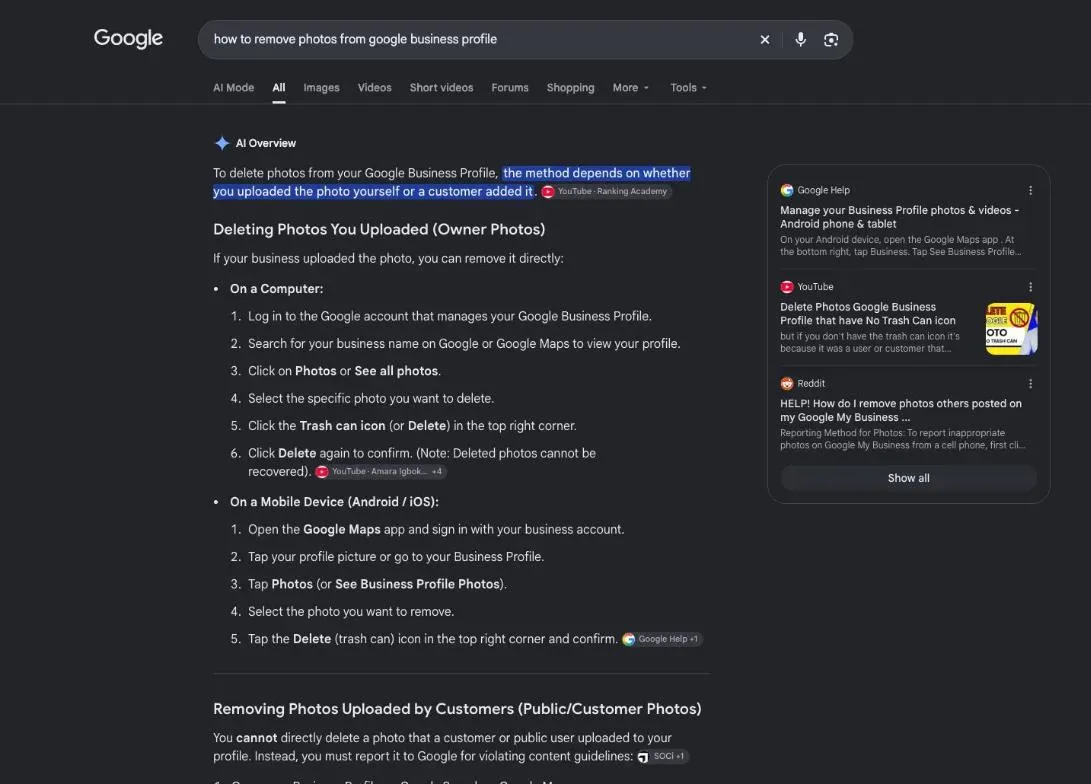Open the Reddit 'HELP! How do I remove photos' link

900,410
